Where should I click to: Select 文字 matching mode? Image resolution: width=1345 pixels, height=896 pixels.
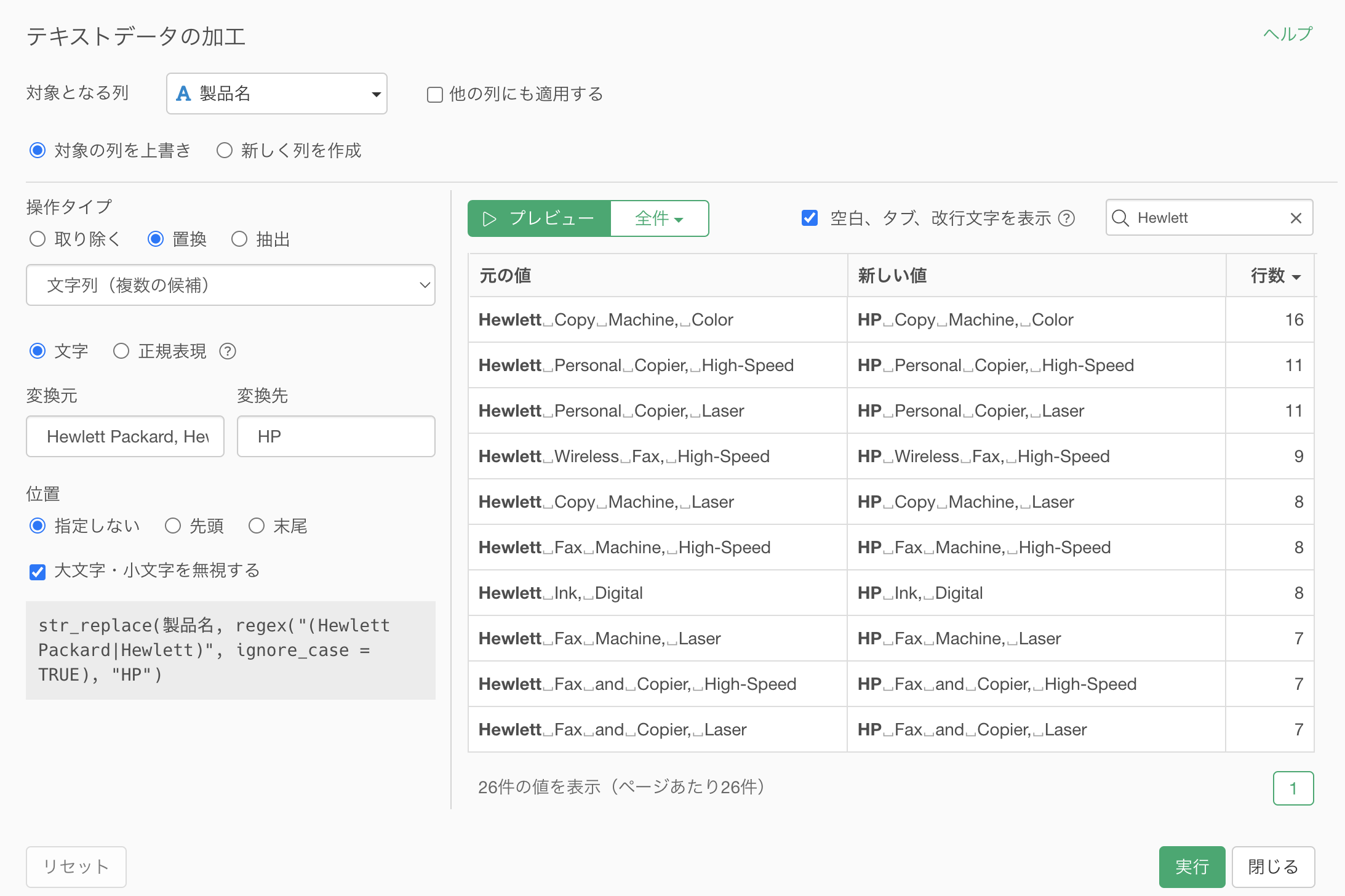38,351
